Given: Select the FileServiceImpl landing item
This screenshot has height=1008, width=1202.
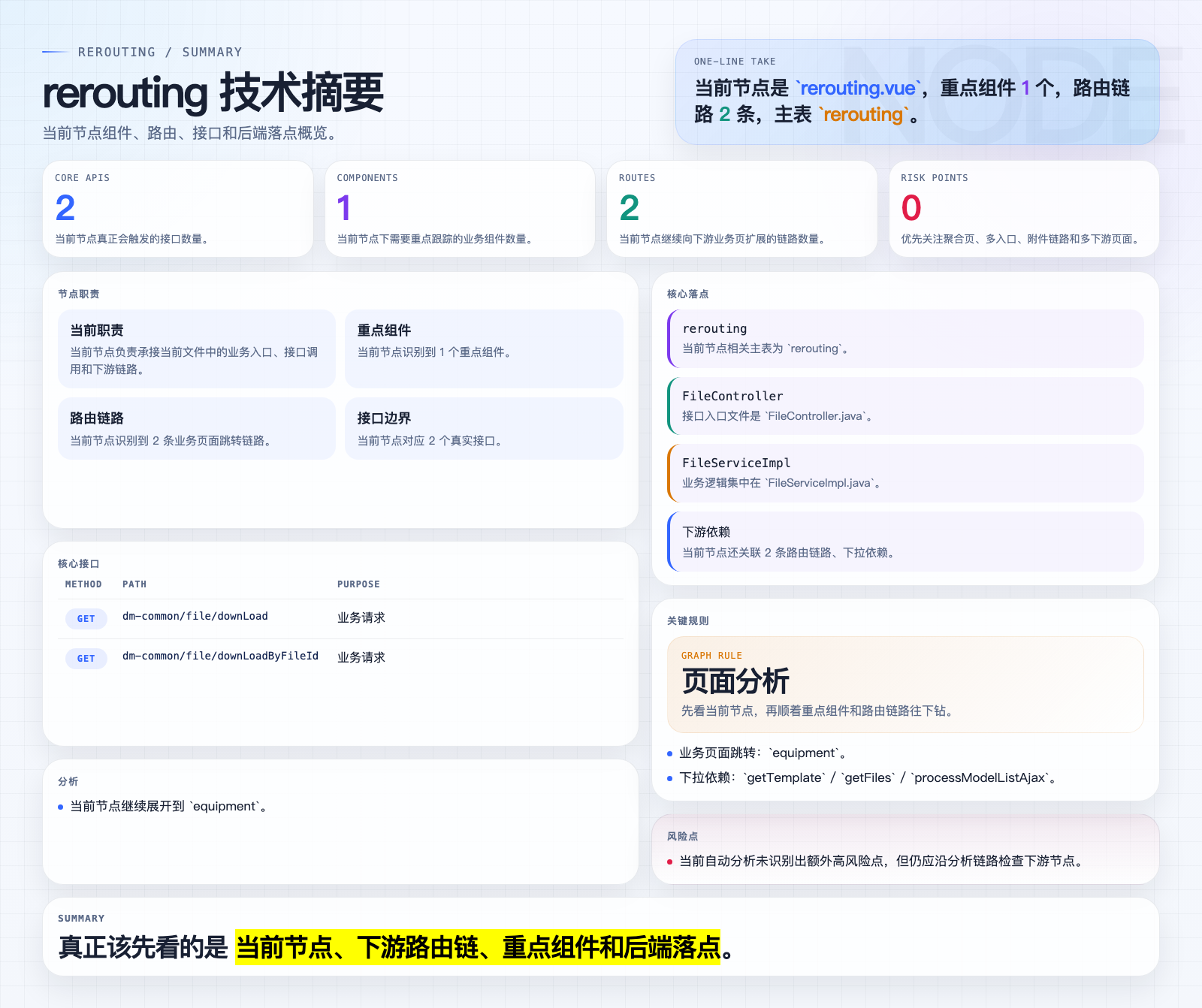Looking at the screenshot, I should point(905,472).
